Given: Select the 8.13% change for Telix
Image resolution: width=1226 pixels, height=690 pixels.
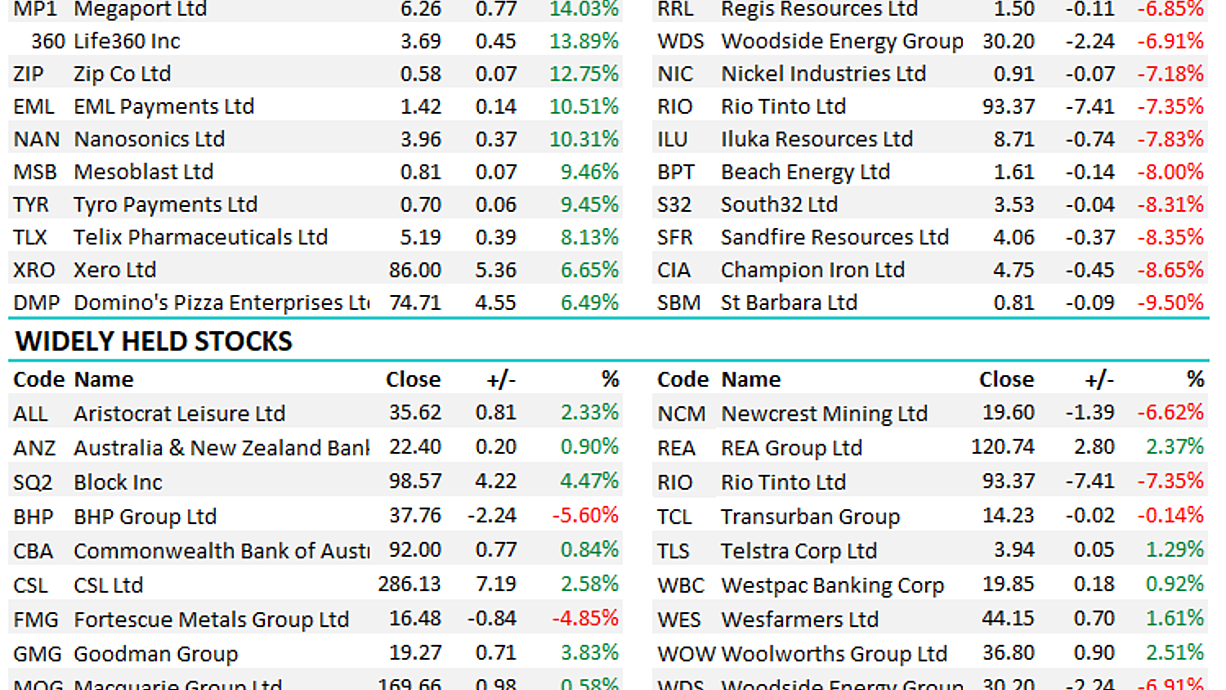Looking at the screenshot, I should point(590,237).
